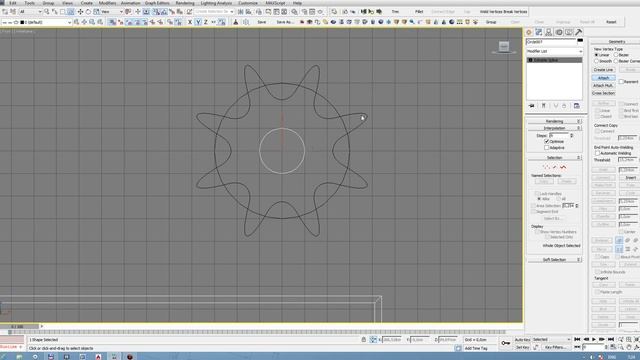
Task: Click Go to Start playback button
Action: (577, 339)
